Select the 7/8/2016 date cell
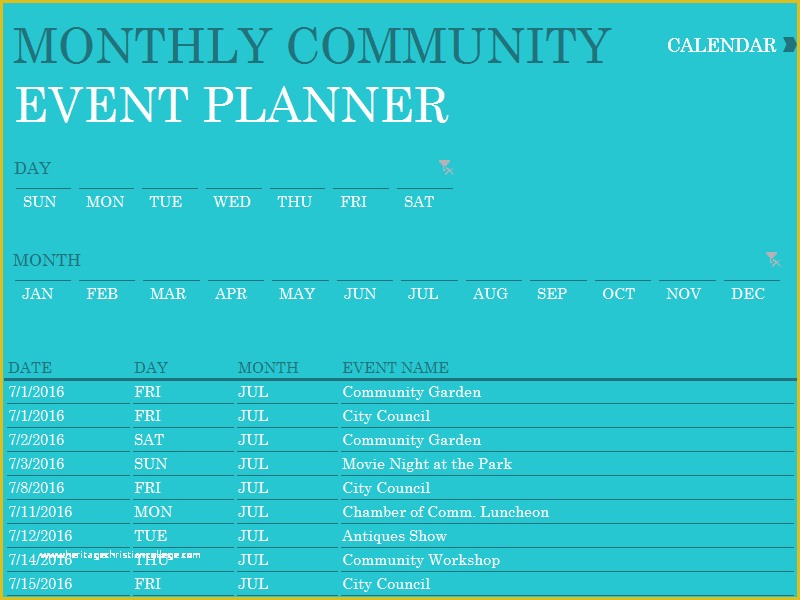This screenshot has width=800, height=600. coord(69,488)
